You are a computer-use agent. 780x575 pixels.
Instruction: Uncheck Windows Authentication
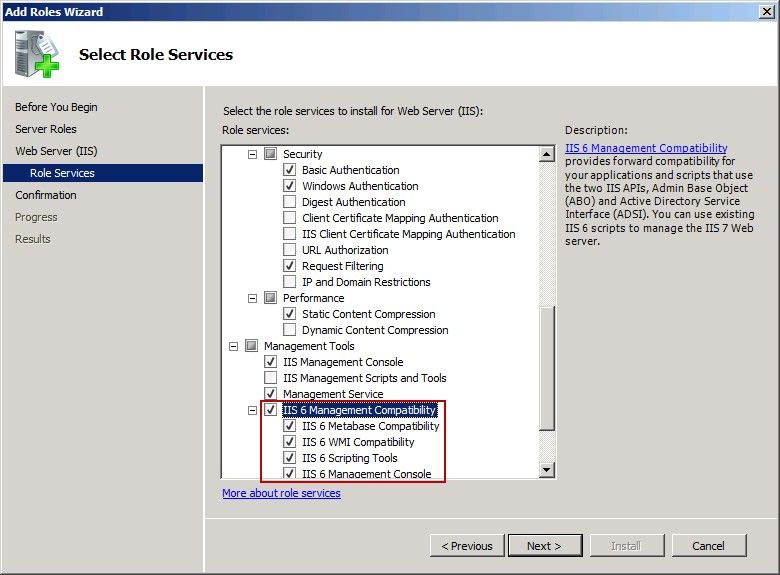pos(290,186)
